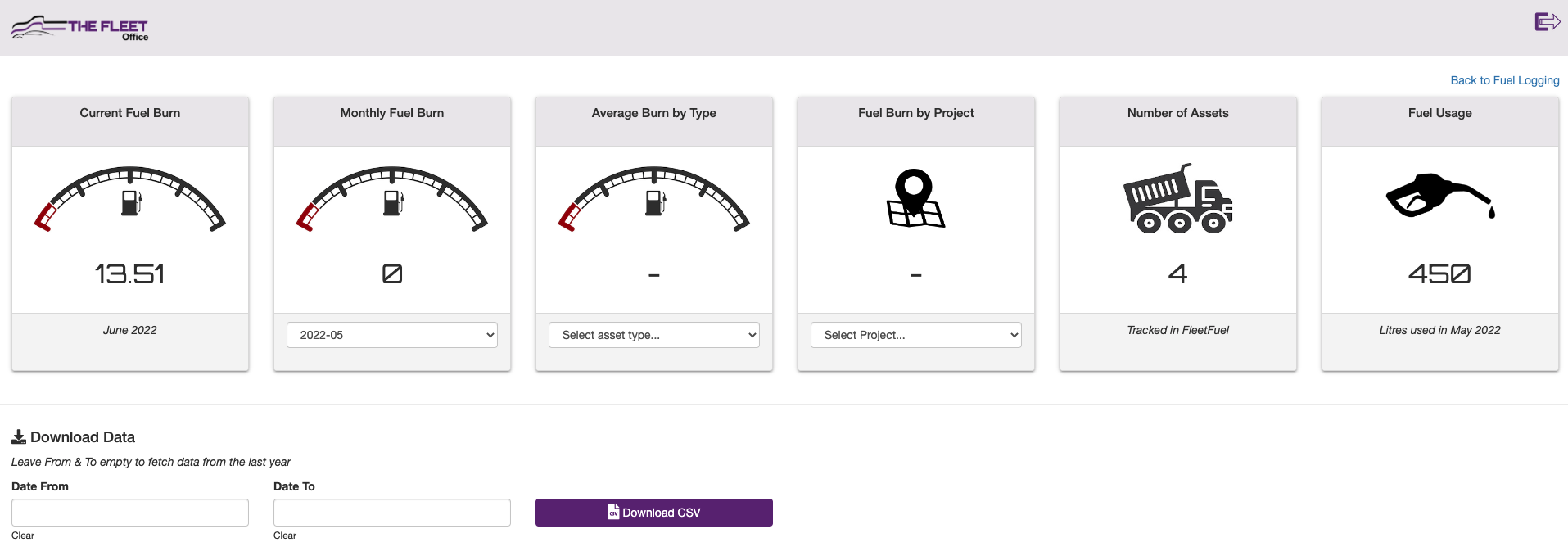The height and width of the screenshot is (556, 1568).
Task: Click the Current Fuel Burn gauge icon
Action: (x=129, y=200)
